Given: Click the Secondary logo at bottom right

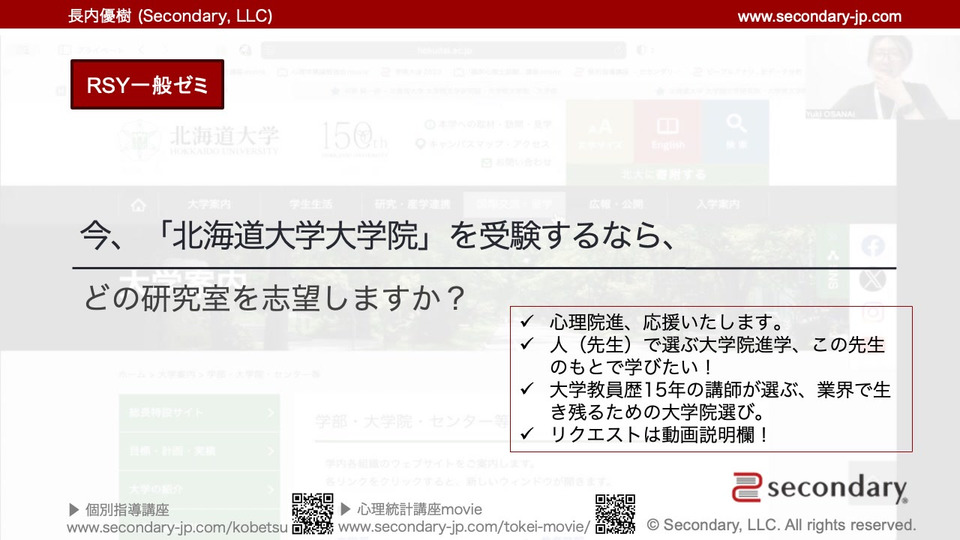Looking at the screenshot, I should point(820,488).
